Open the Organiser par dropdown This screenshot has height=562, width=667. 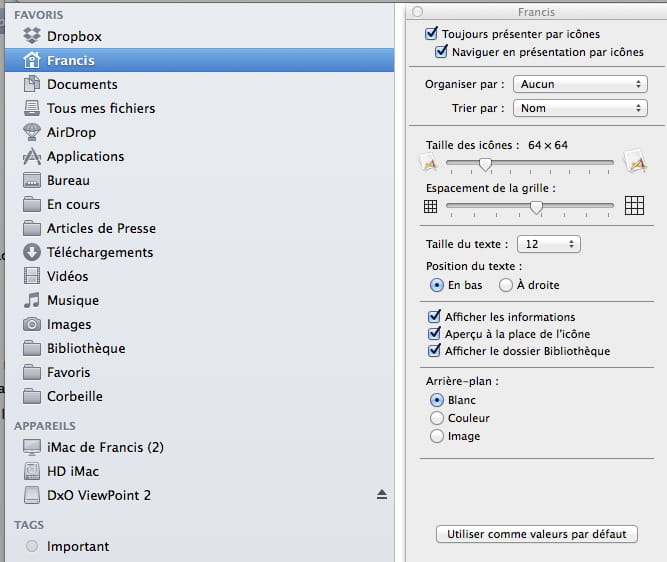click(580, 84)
